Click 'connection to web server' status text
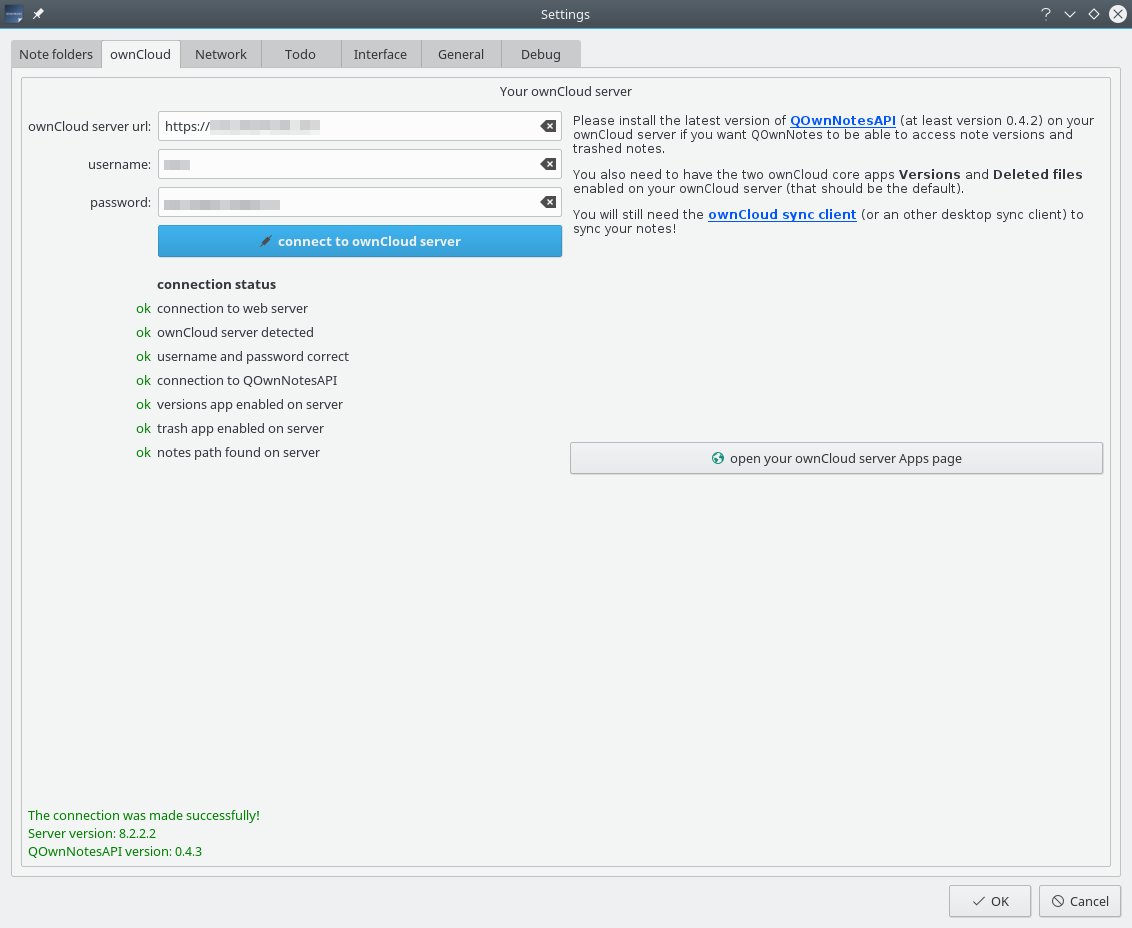The height and width of the screenshot is (928, 1132). (x=232, y=308)
